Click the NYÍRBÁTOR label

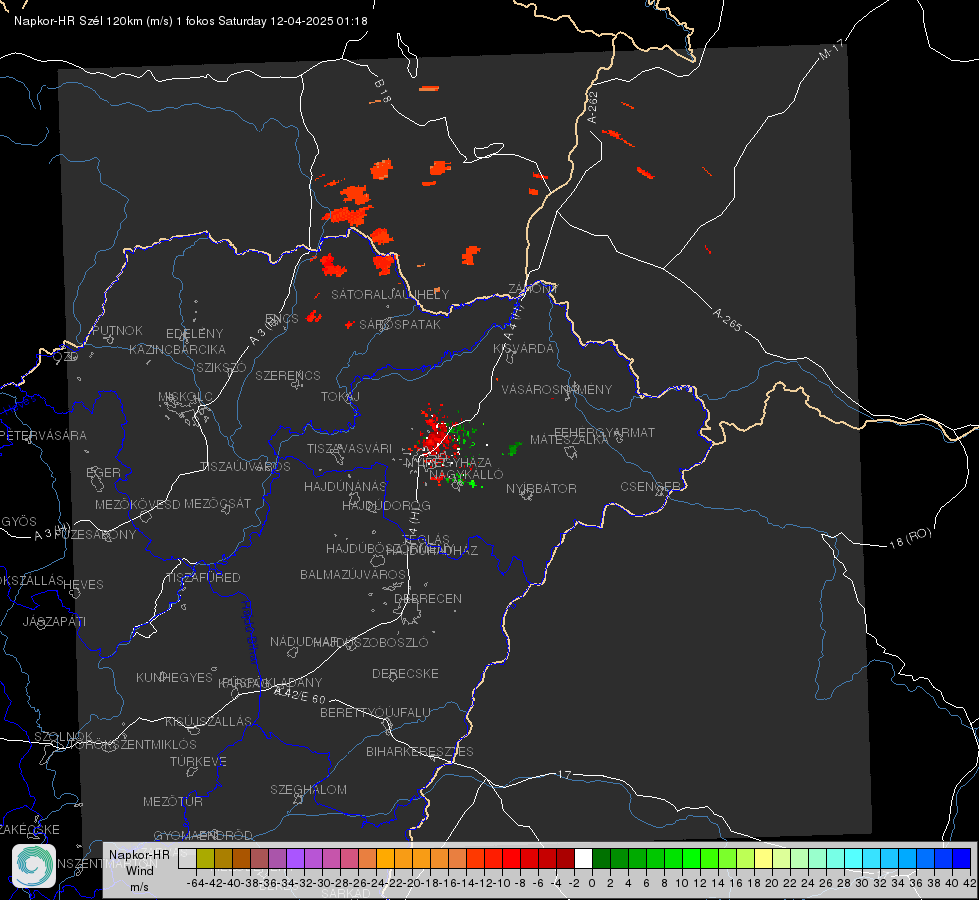[541, 488]
